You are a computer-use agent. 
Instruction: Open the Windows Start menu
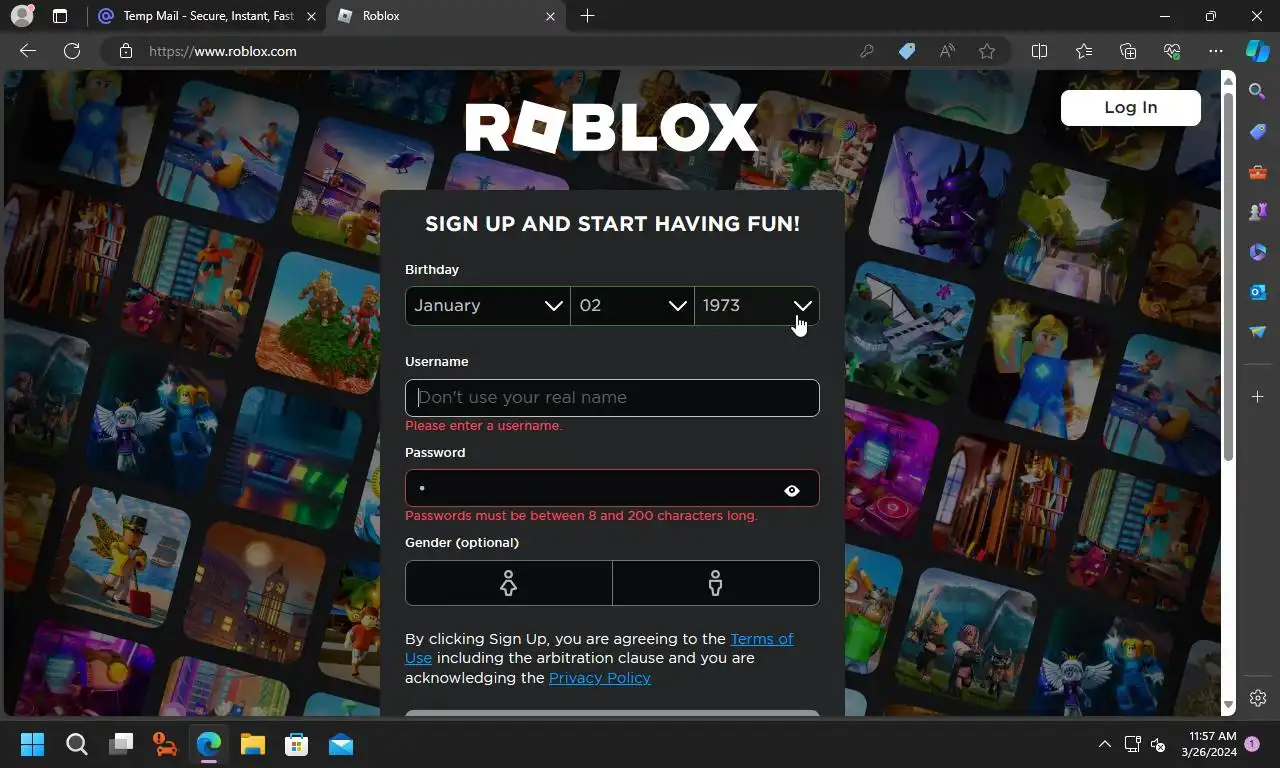click(32, 744)
